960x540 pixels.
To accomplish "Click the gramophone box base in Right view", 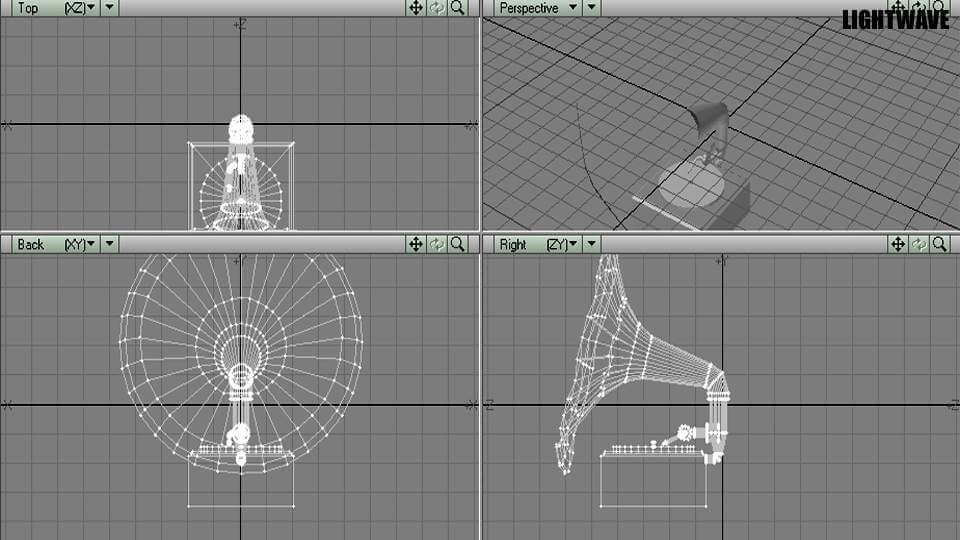I will click(x=652, y=482).
